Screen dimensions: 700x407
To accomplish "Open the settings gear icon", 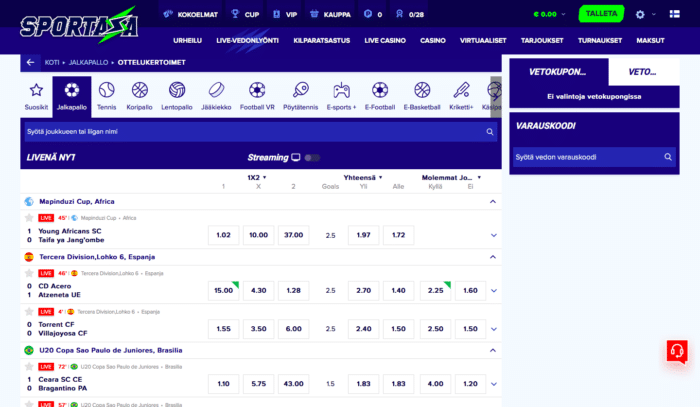I will click(640, 14).
